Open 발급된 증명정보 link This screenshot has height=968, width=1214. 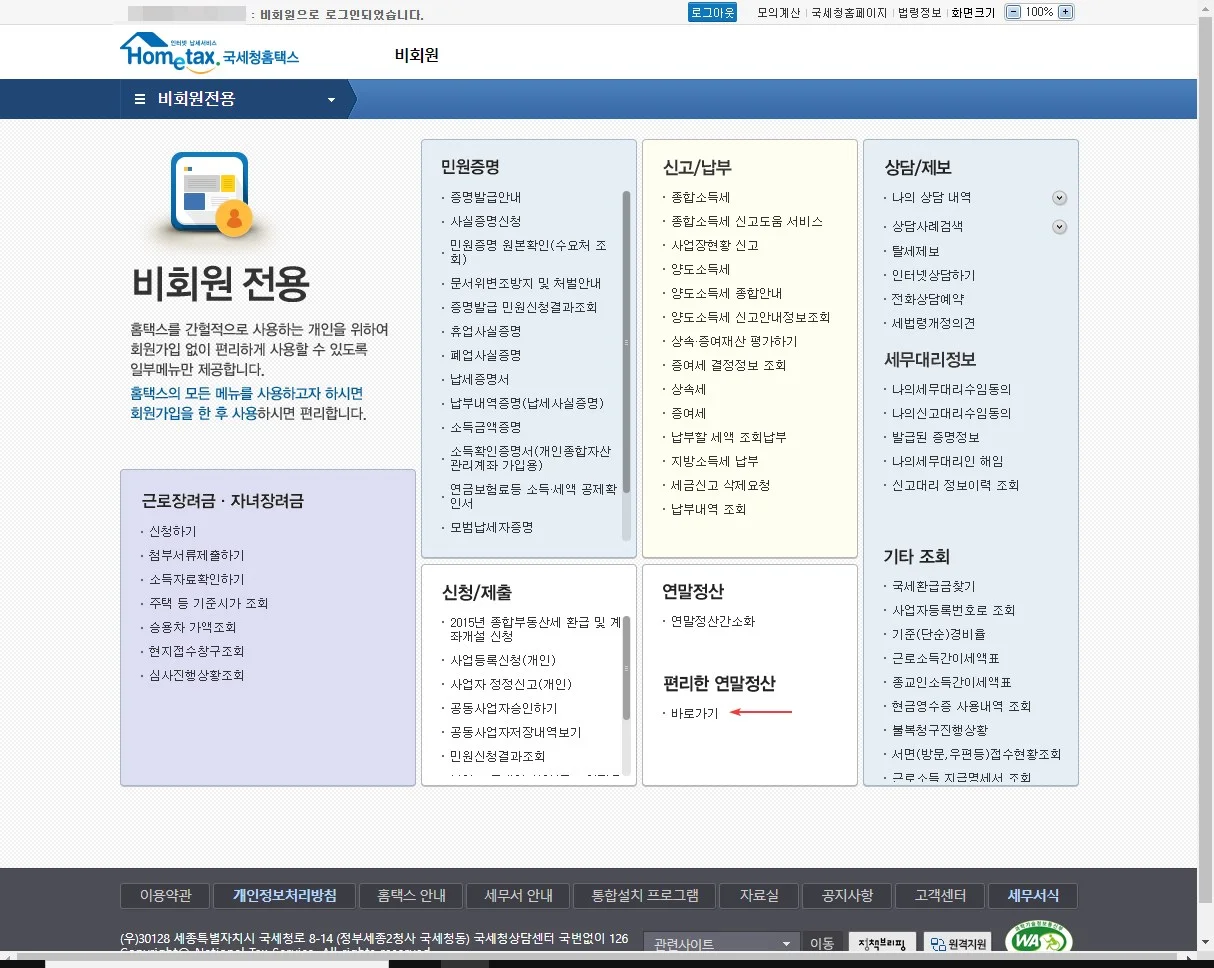click(935, 437)
